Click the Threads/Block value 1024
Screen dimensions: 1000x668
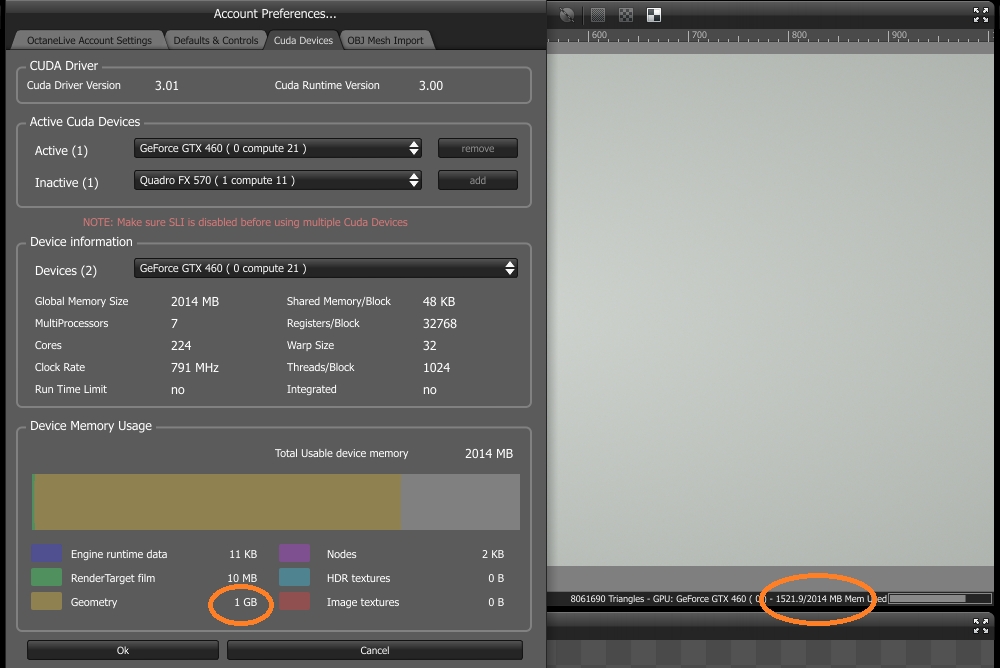(436, 367)
